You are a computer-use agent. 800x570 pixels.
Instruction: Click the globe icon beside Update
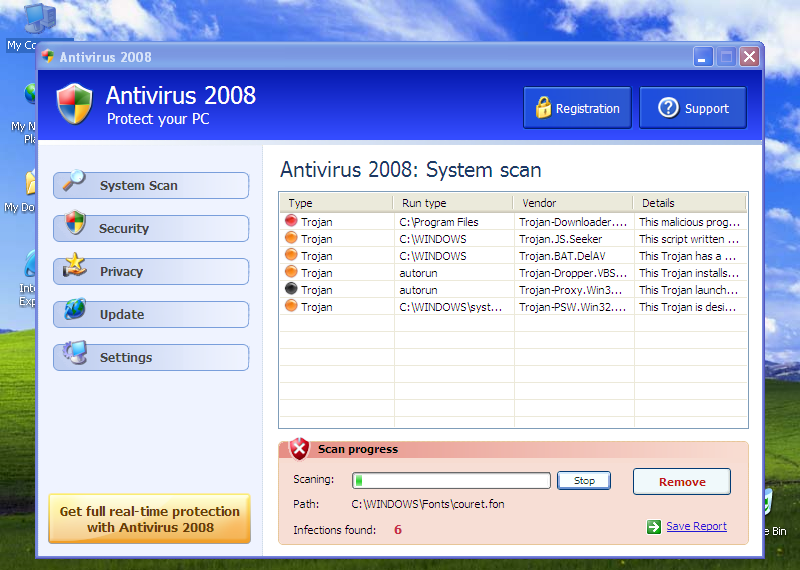pos(75,309)
